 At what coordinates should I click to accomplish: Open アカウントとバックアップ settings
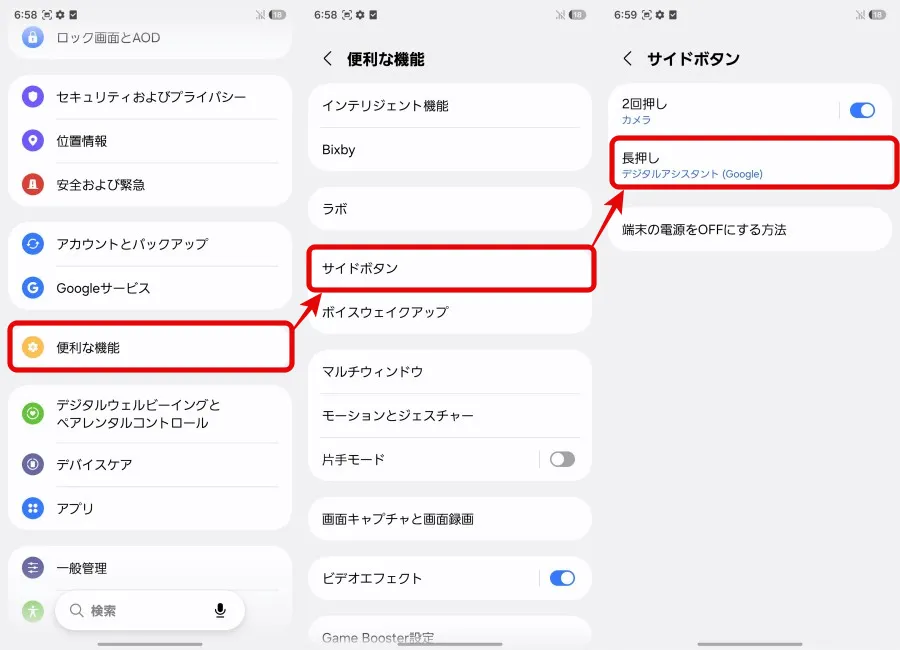(150, 244)
